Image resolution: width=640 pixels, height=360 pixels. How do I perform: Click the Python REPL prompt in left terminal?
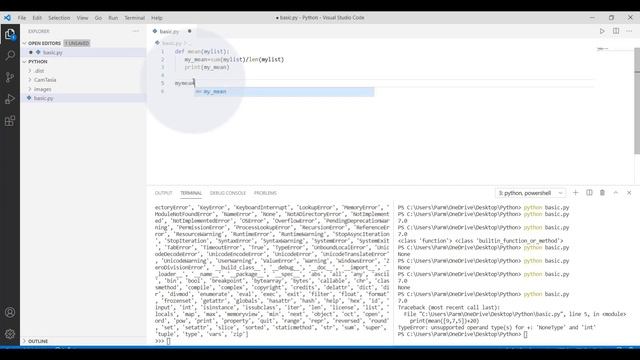point(160,341)
